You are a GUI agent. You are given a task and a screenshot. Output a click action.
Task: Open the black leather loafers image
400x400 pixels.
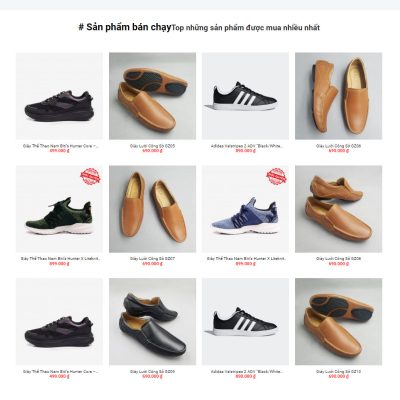tap(152, 322)
